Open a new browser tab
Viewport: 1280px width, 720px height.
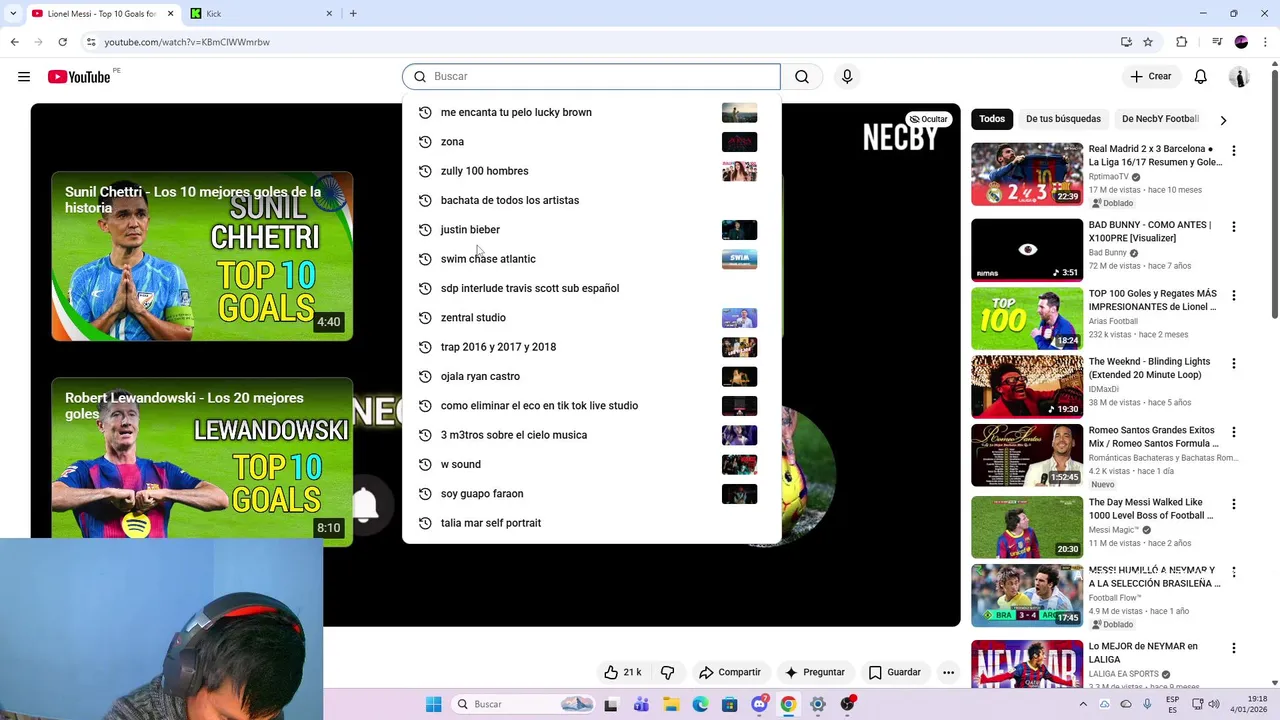[353, 13]
